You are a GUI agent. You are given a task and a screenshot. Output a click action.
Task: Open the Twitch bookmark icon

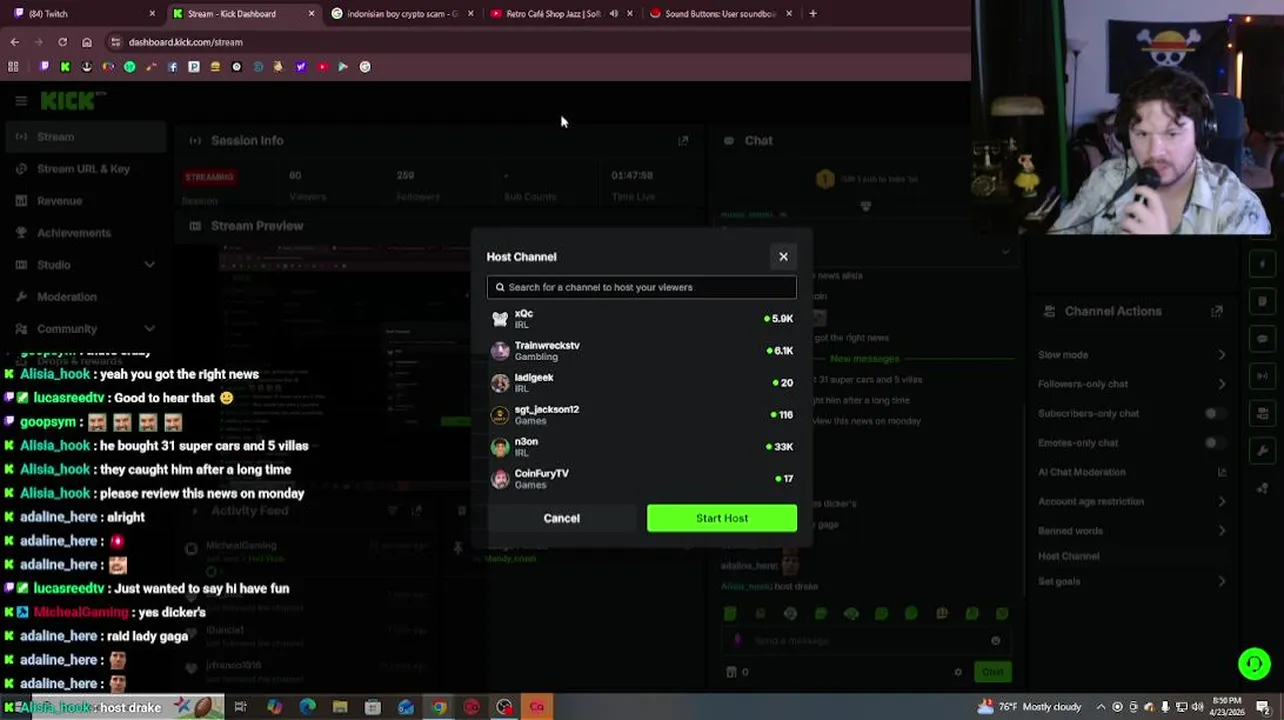[44, 67]
